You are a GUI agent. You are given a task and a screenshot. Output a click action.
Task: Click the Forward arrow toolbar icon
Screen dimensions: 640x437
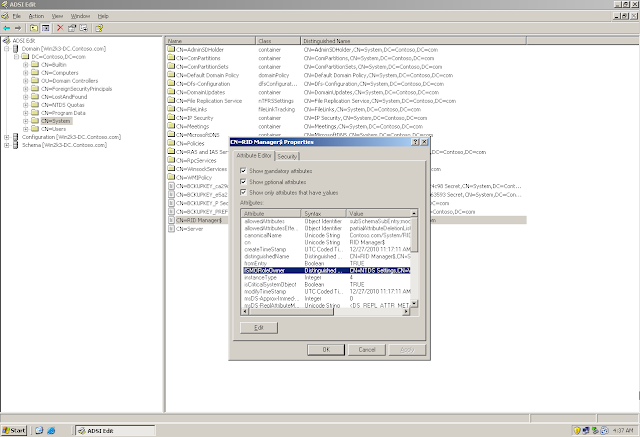pyautogui.click(x=18, y=28)
